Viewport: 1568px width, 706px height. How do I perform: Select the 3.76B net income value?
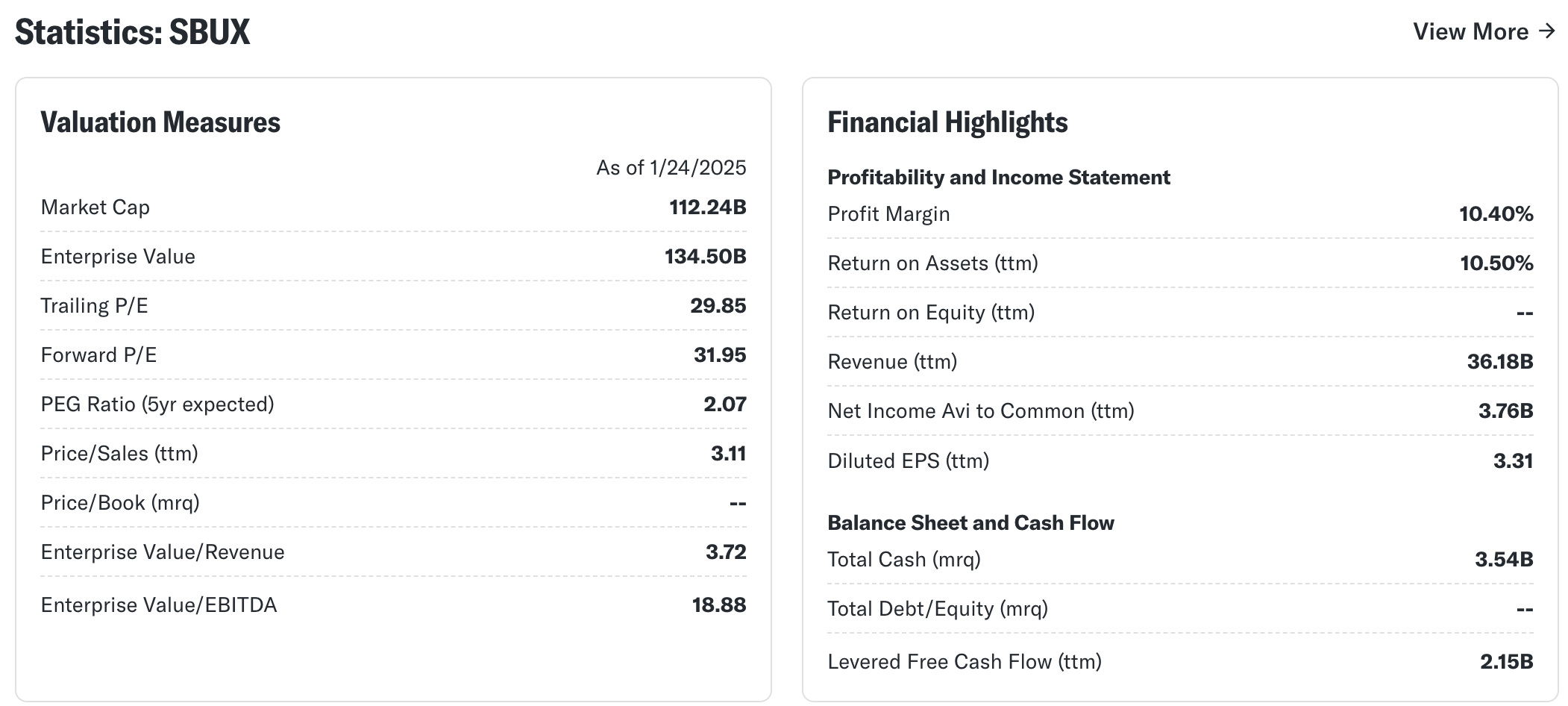(x=1506, y=411)
